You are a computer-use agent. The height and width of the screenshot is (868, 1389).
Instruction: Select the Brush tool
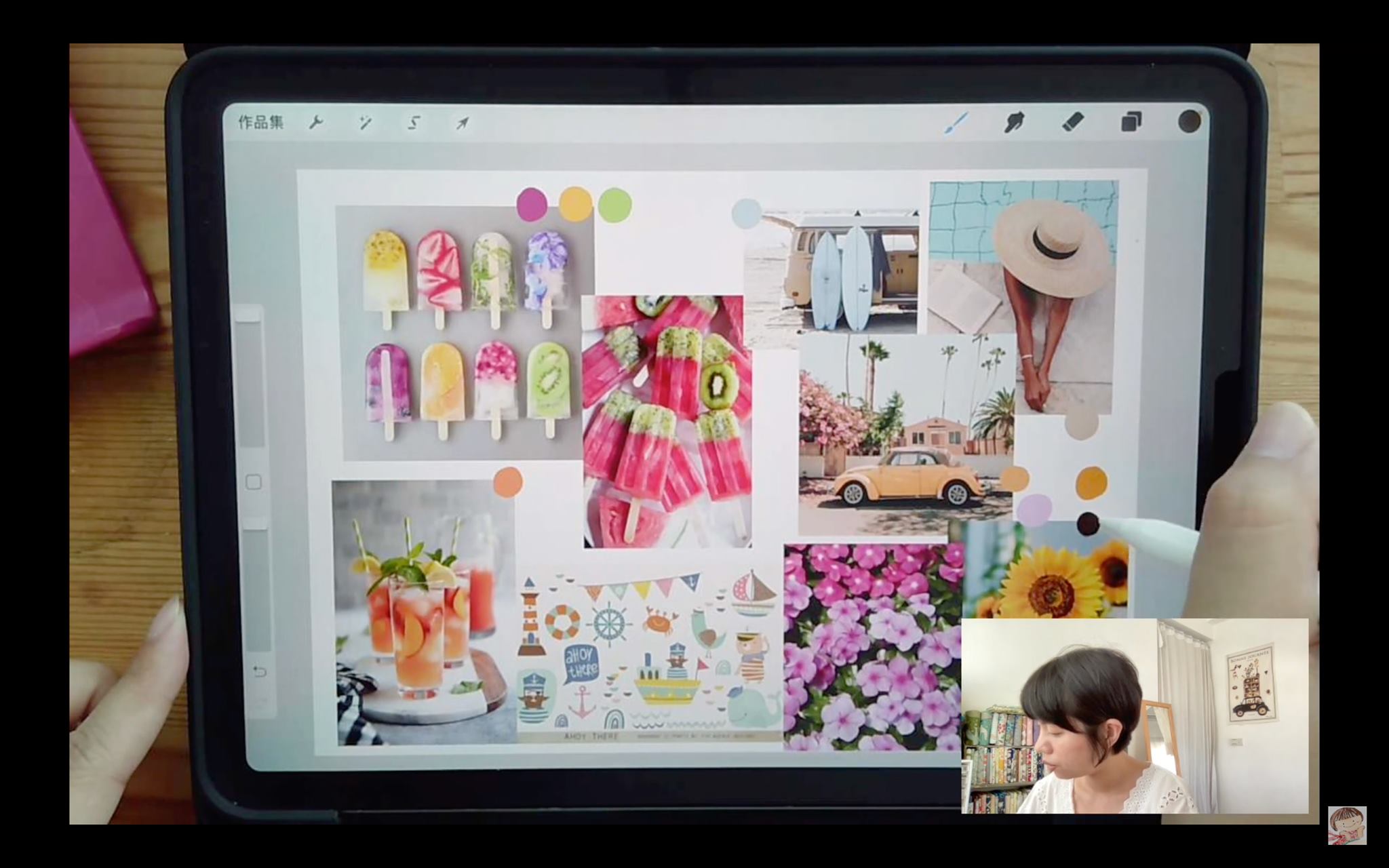tap(957, 123)
